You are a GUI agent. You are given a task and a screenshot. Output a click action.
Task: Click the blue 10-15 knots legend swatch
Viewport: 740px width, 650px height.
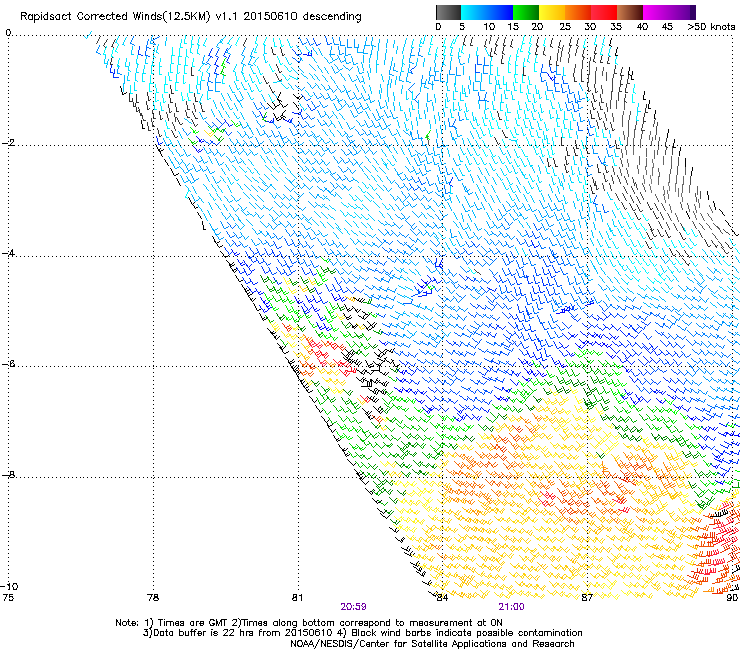pos(500,12)
